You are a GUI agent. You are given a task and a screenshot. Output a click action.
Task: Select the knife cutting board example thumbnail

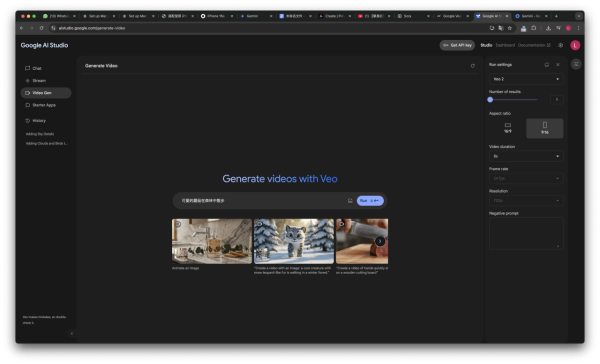(362, 241)
